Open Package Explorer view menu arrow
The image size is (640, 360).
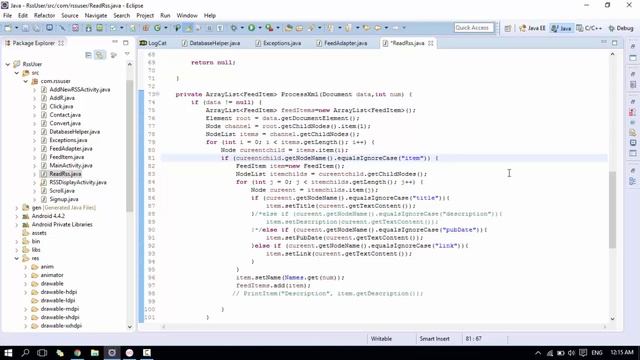point(127,54)
